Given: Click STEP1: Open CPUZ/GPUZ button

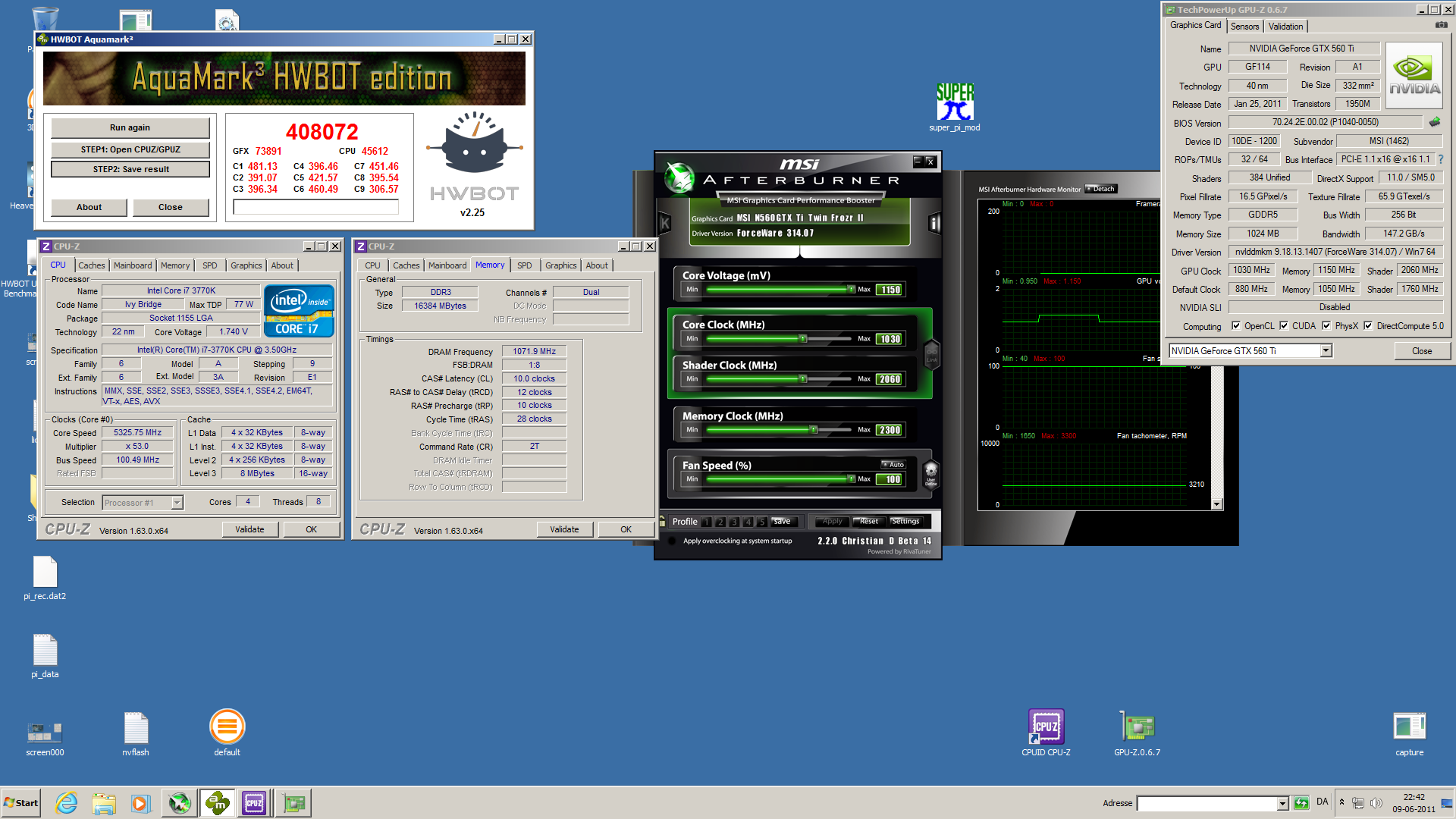Looking at the screenshot, I should 130,149.
